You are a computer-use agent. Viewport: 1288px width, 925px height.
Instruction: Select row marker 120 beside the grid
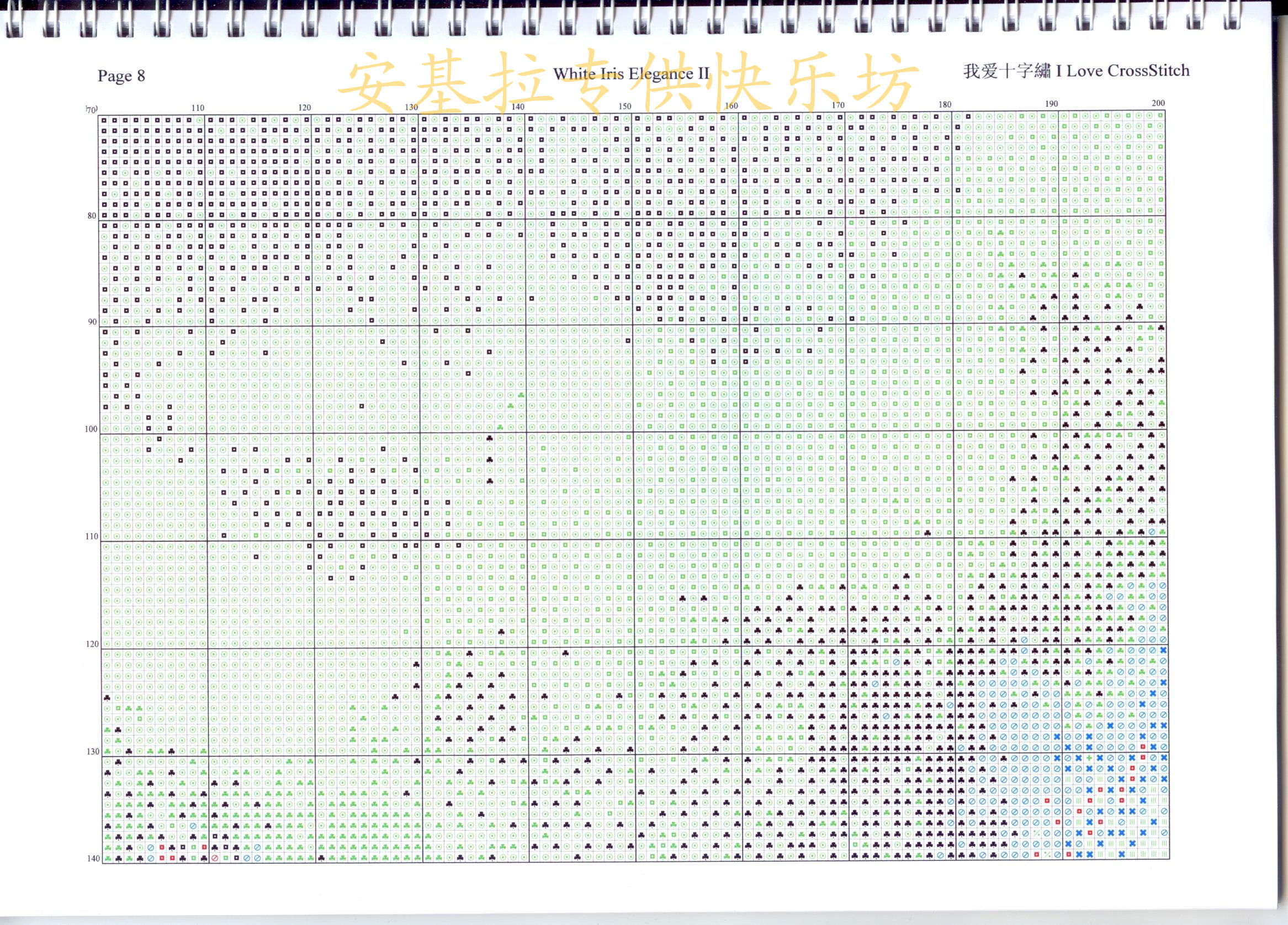(x=92, y=644)
